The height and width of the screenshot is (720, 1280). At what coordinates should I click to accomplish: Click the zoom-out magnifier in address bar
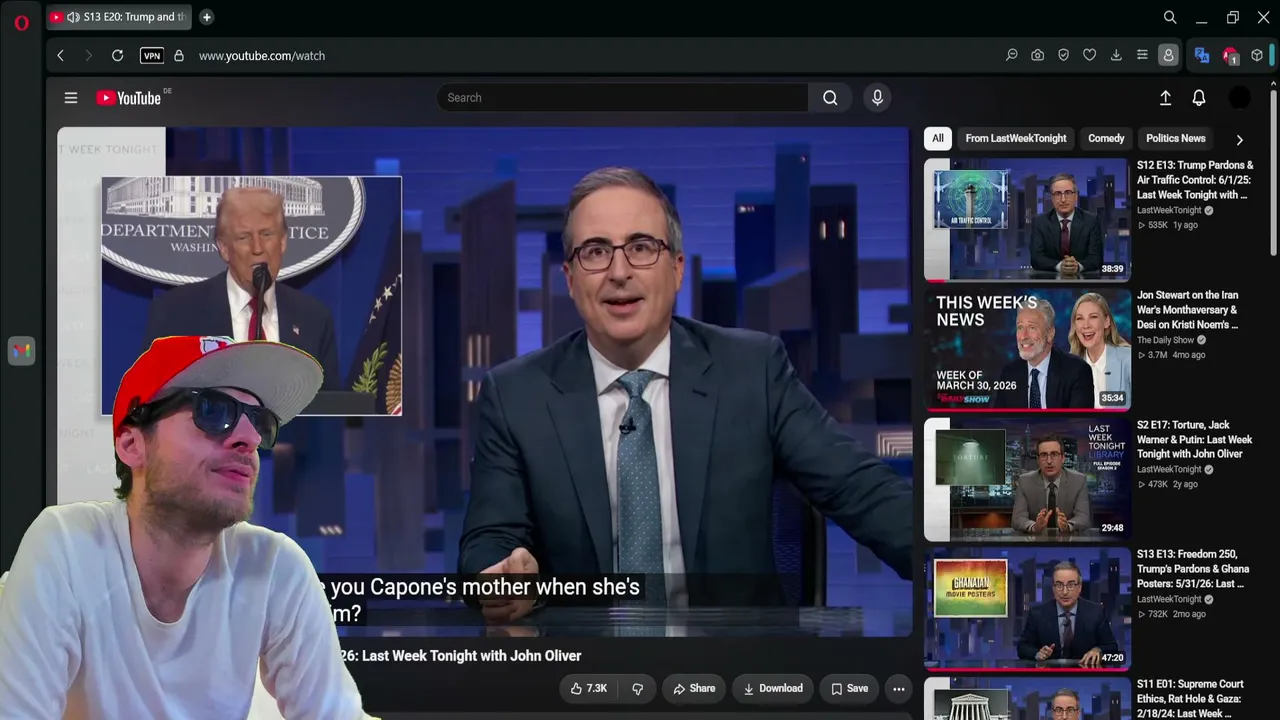coord(1012,56)
